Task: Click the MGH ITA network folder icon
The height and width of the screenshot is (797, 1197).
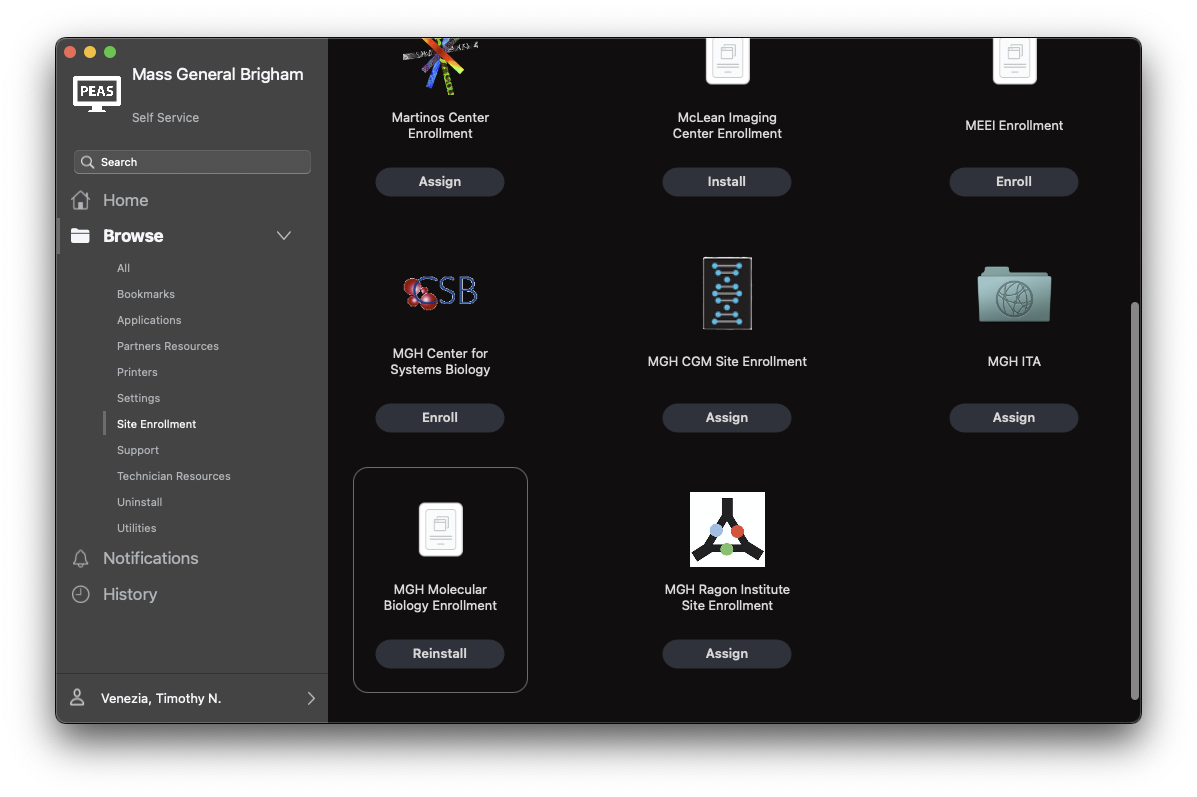Action: (1015, 294)
